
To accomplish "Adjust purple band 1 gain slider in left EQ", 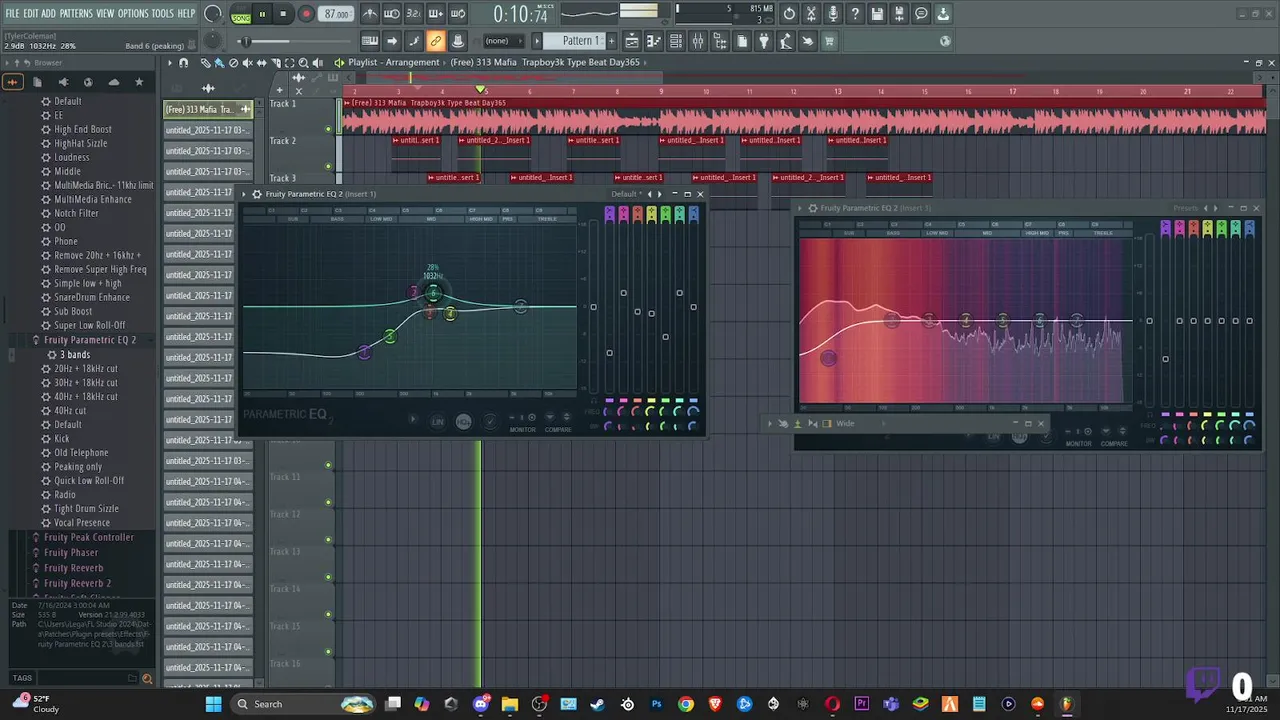I will click(609, 352).
